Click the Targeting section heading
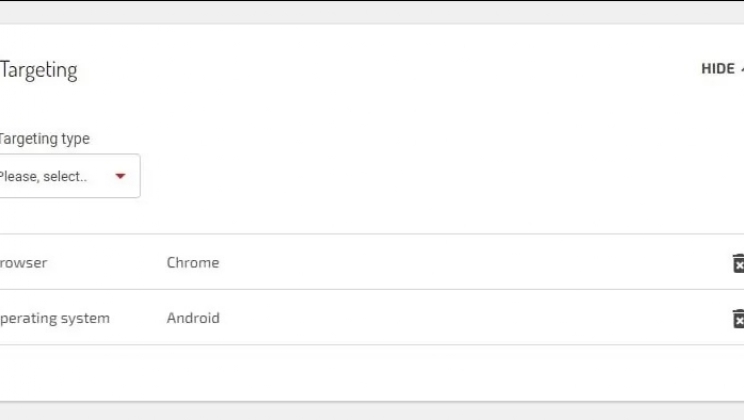 click(x=38, y=70)
